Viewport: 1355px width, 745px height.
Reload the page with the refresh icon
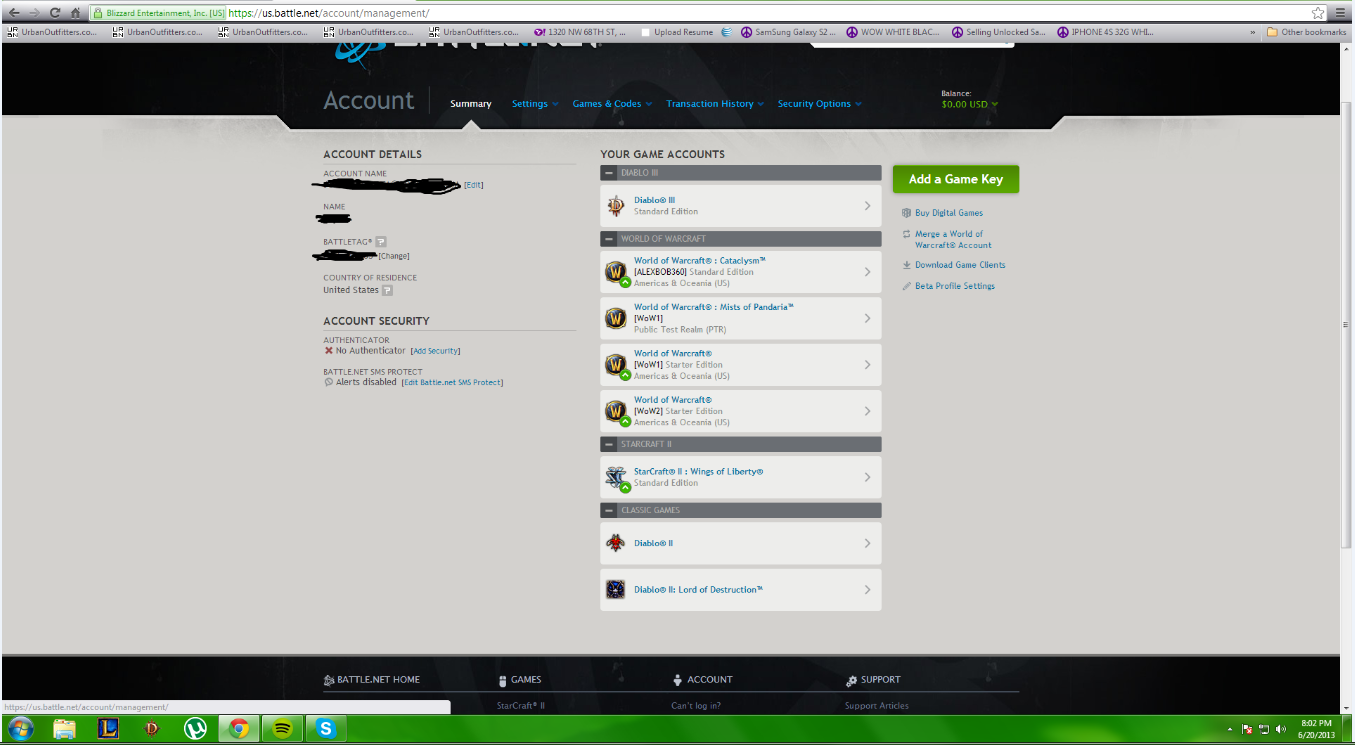tap(55, 13)
